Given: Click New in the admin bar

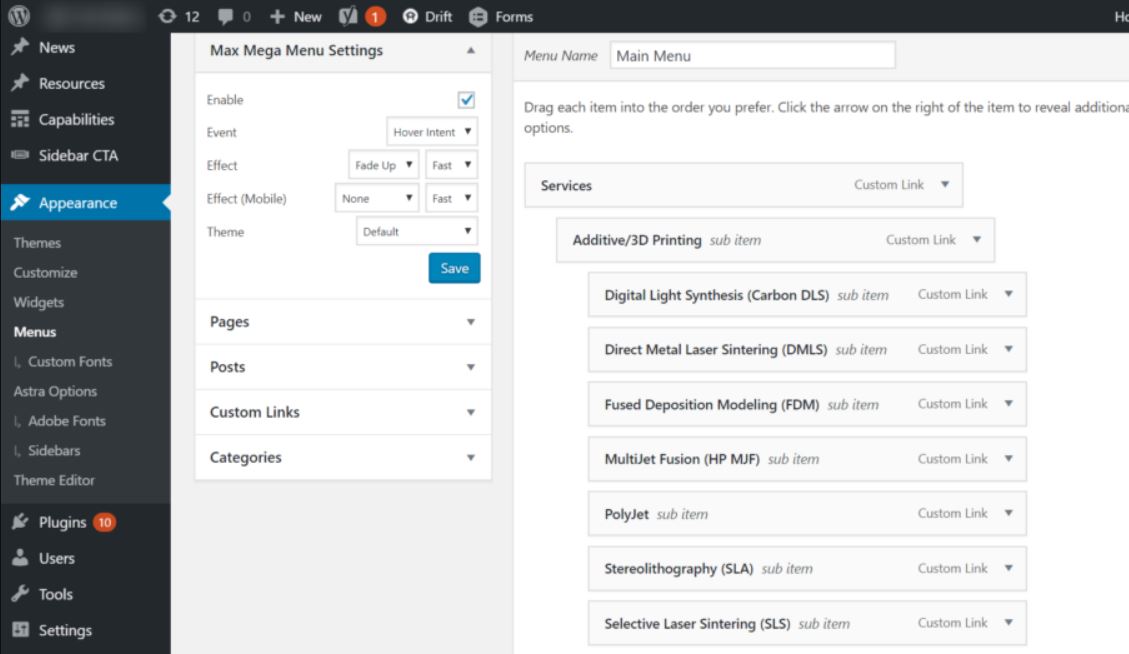Looking at the screenshot, I should (x=307, y=17).
